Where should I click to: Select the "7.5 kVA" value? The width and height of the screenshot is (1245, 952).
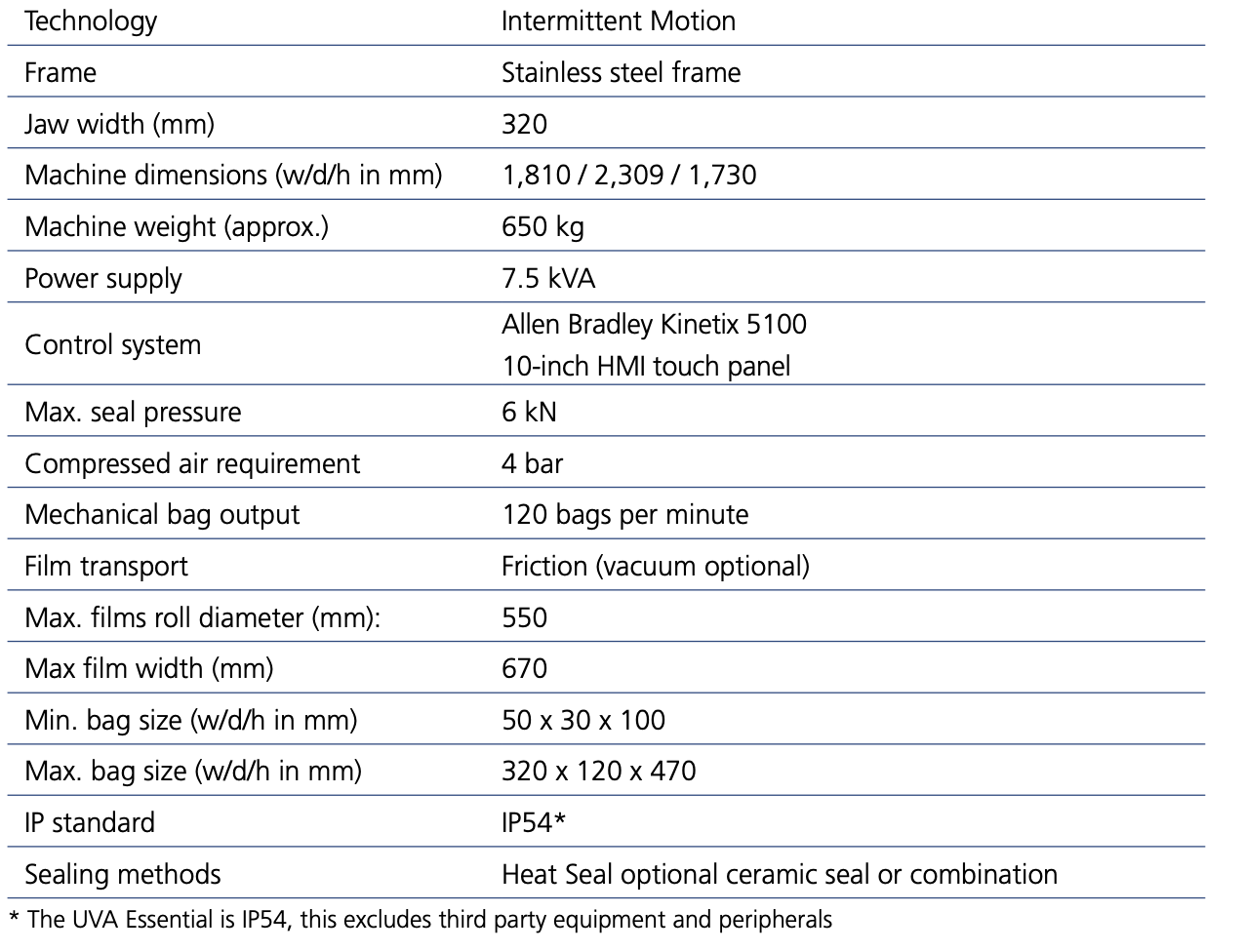(x=547, y=278)
